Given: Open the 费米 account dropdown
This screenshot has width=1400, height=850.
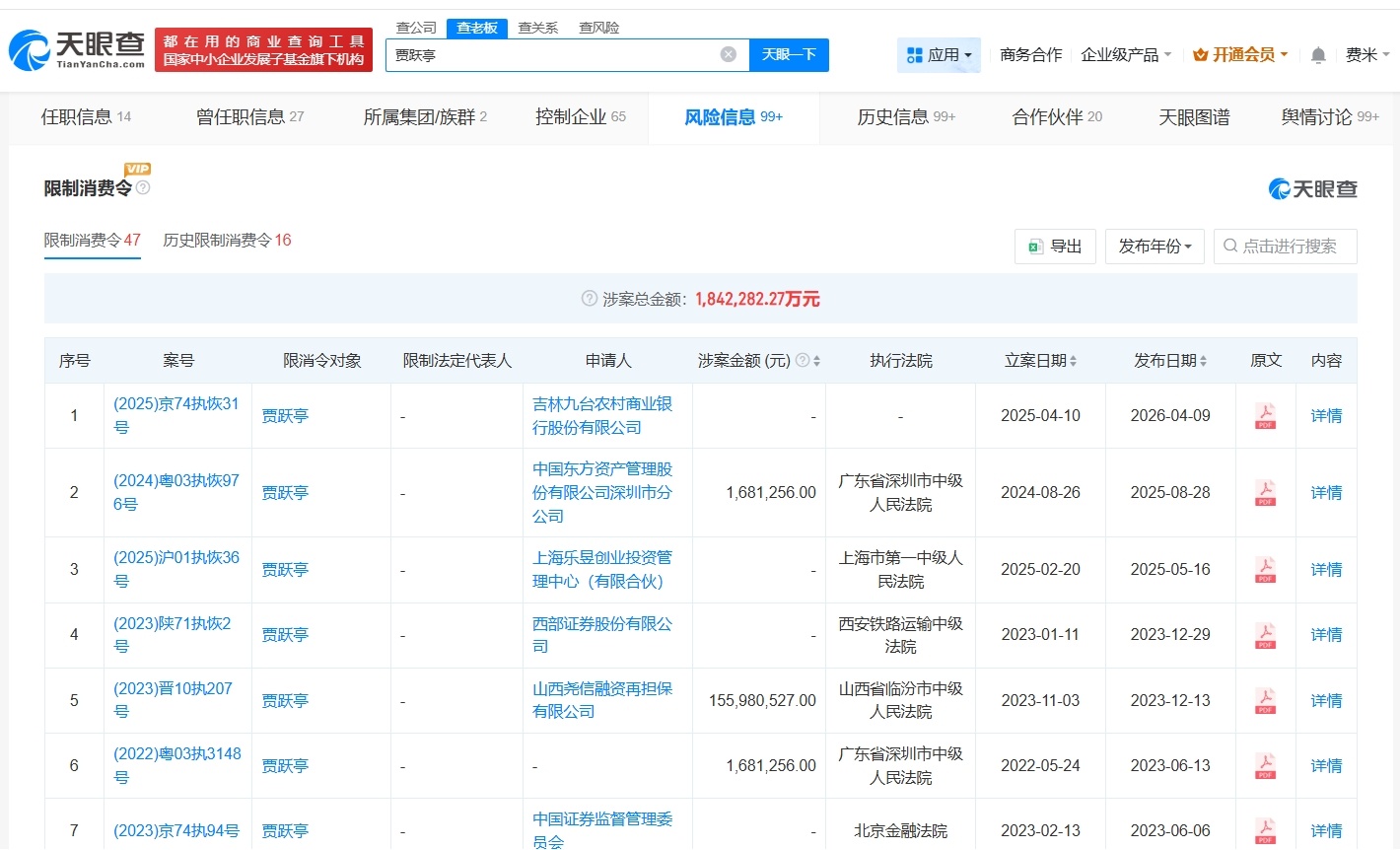Looking at the screenshot, I should point(1367,55).
